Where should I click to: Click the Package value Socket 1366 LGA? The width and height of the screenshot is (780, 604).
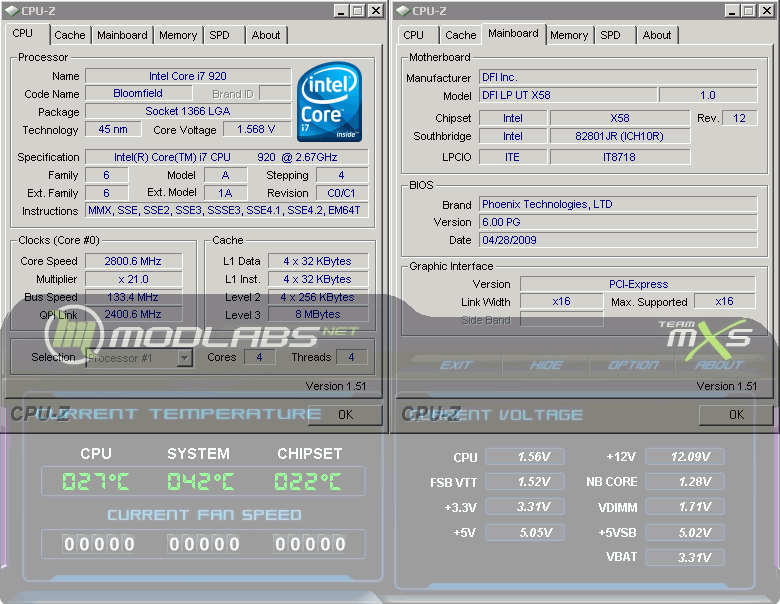tap(188, 111)
